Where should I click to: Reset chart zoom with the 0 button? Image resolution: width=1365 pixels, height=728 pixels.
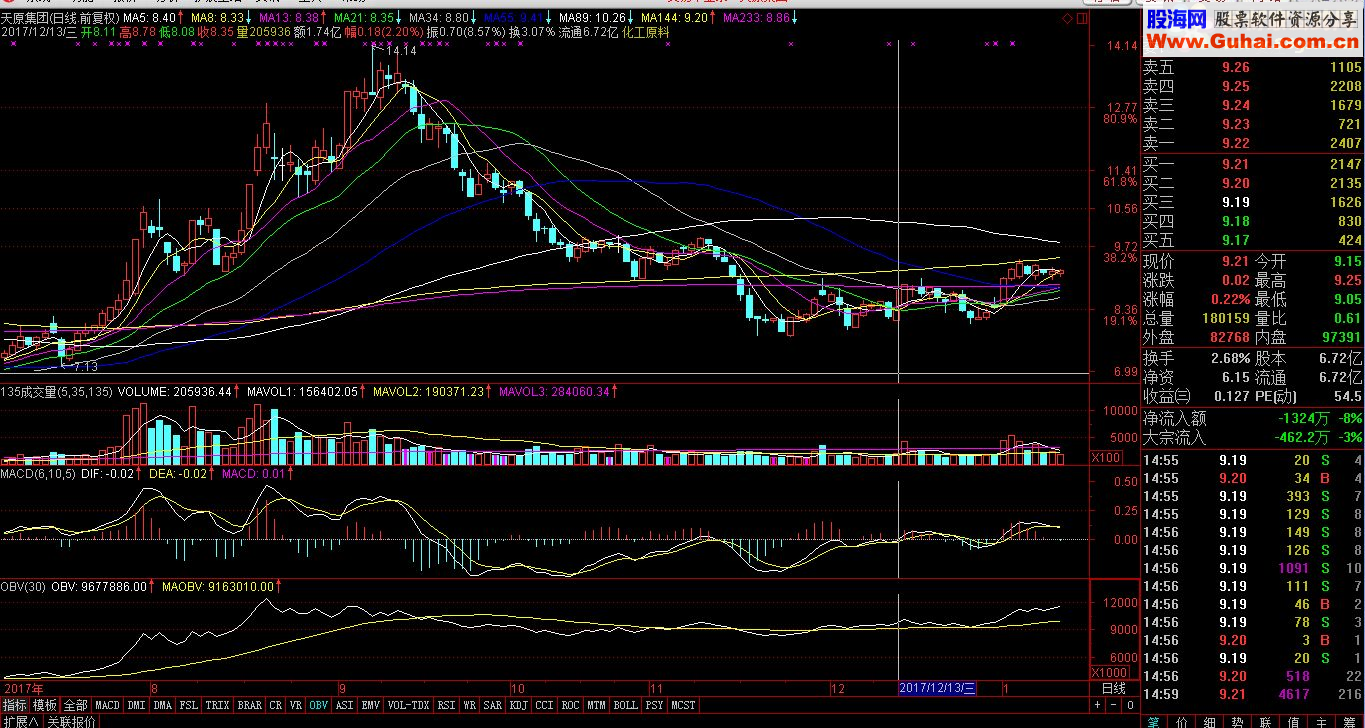pos(1130,705)
